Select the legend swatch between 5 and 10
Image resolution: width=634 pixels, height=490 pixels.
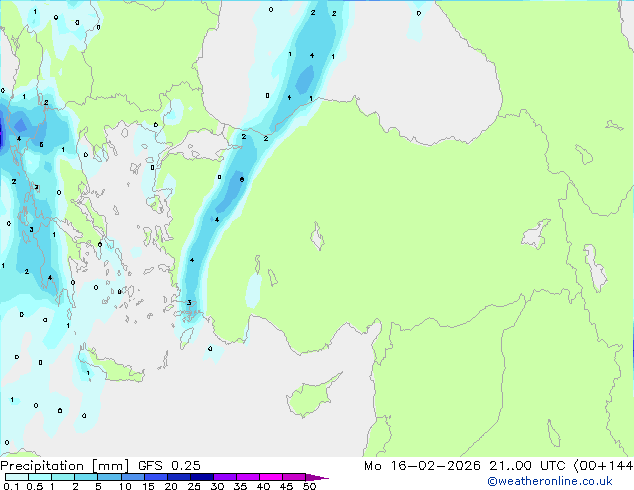coord(109,477)
